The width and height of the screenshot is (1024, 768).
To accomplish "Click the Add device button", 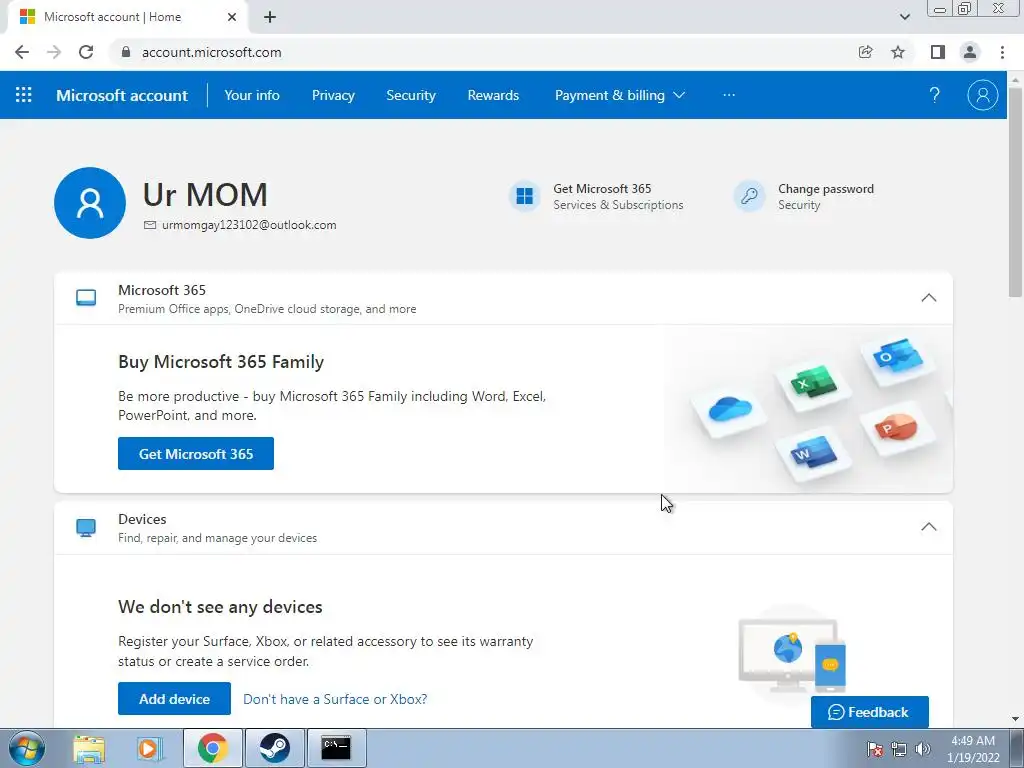I will pos(174,699).
